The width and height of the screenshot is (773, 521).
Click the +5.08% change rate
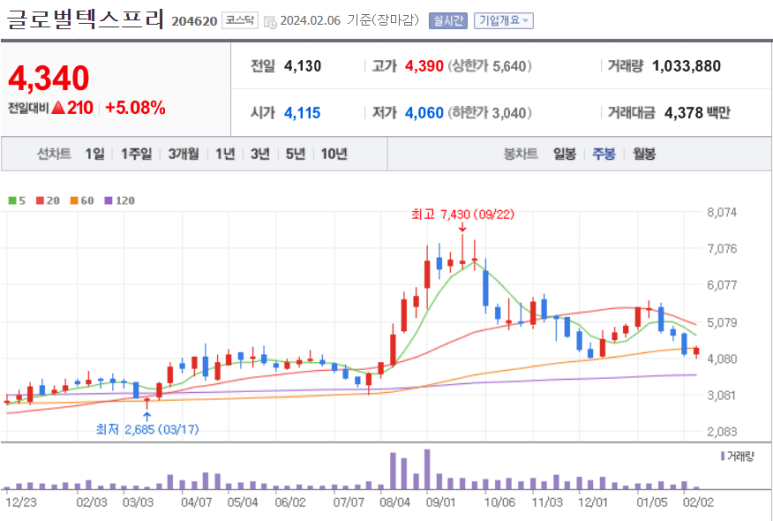pos(135,107)
